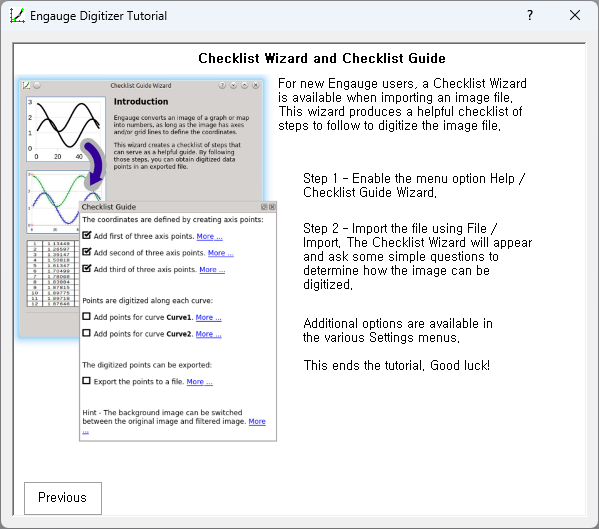Click the close icon of the Checklist Guide panel illustration
This screenshot has width=599, height=529.
tap(272, 207)
